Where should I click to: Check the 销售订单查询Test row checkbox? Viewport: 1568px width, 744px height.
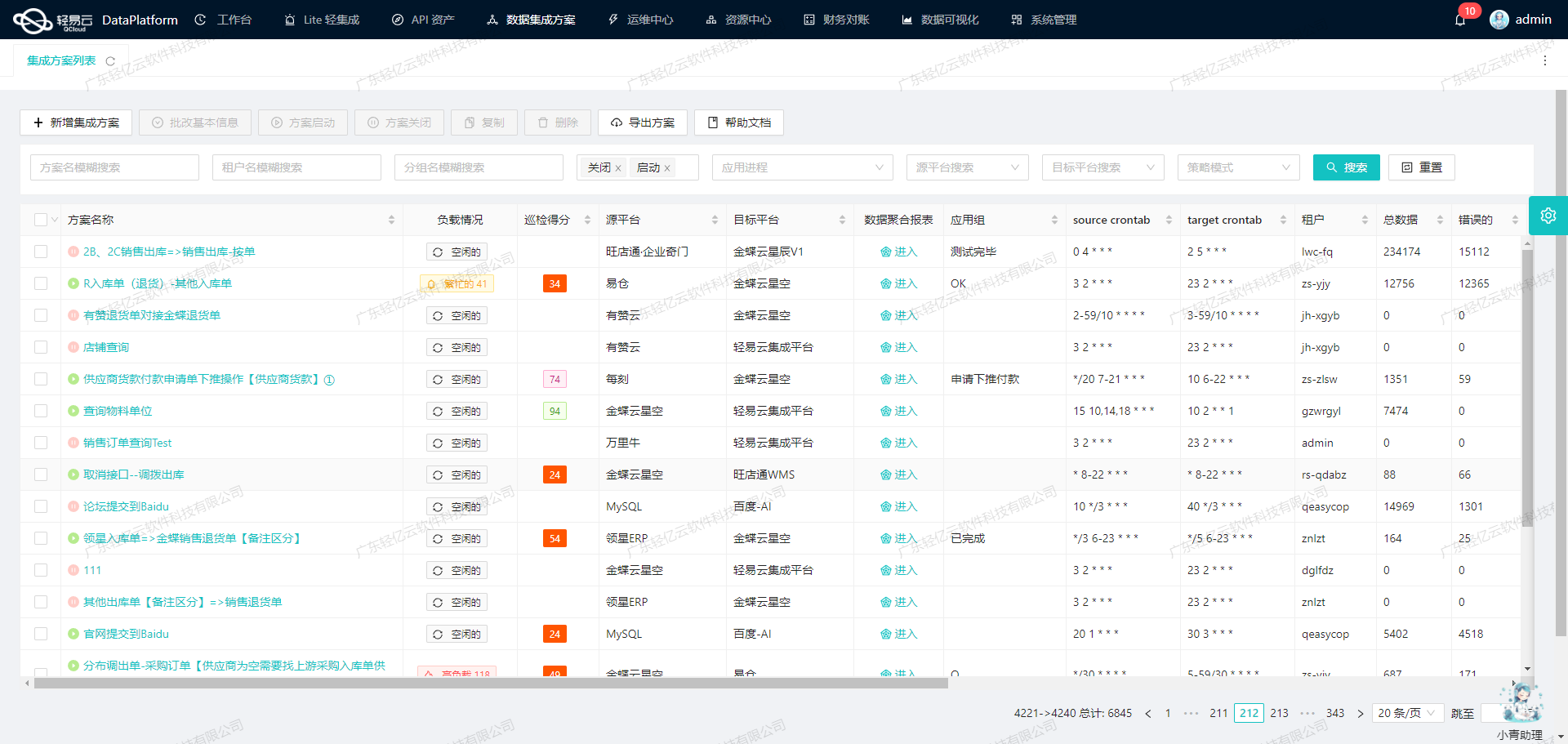coord(41,443)
